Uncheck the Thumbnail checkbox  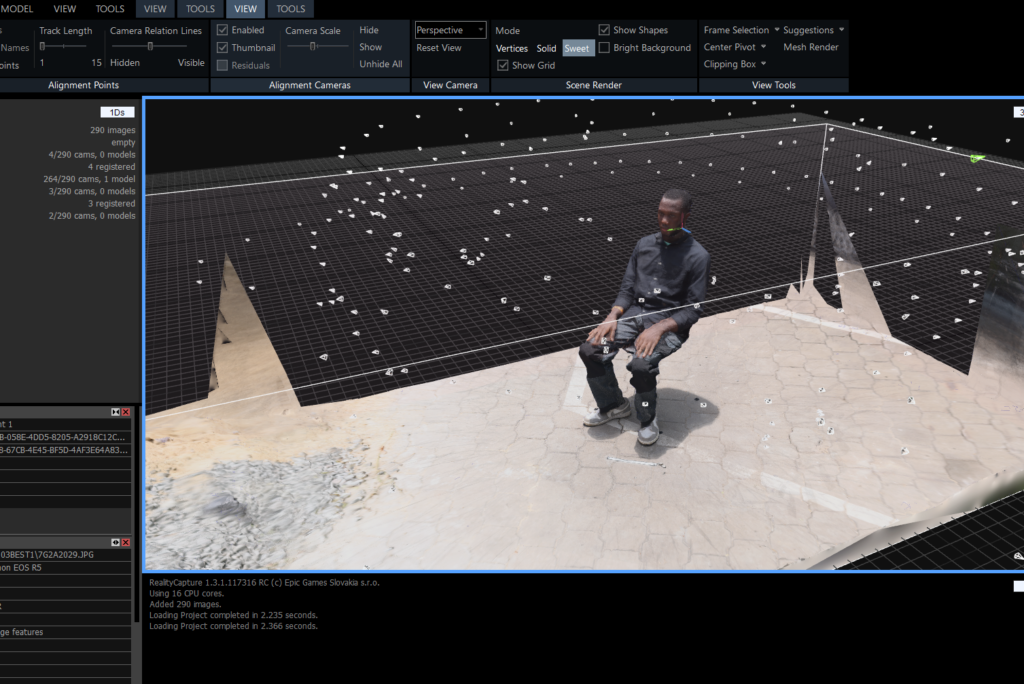[222, 48]
